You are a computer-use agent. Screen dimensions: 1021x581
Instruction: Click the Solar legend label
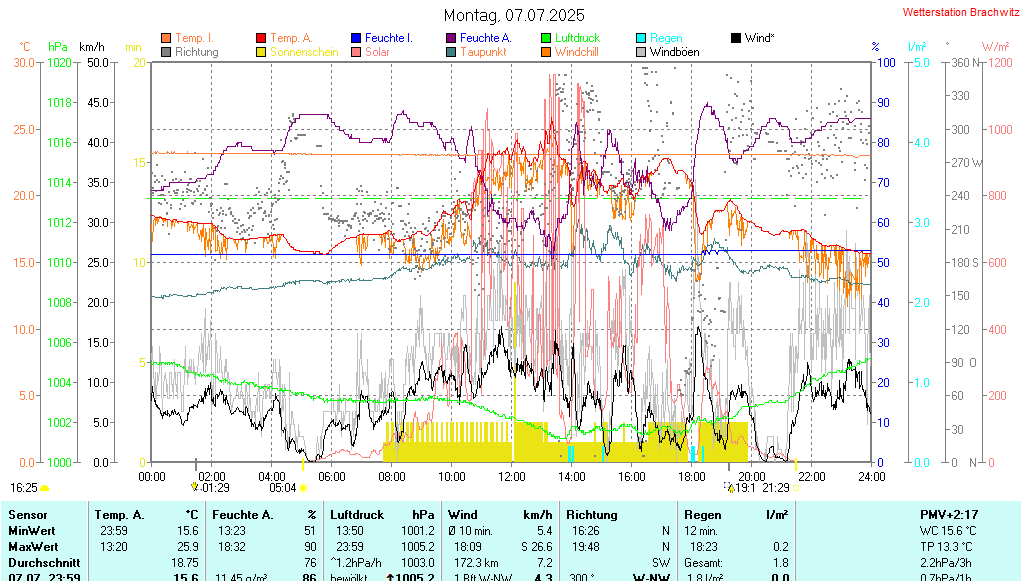[x=377, y=52]
